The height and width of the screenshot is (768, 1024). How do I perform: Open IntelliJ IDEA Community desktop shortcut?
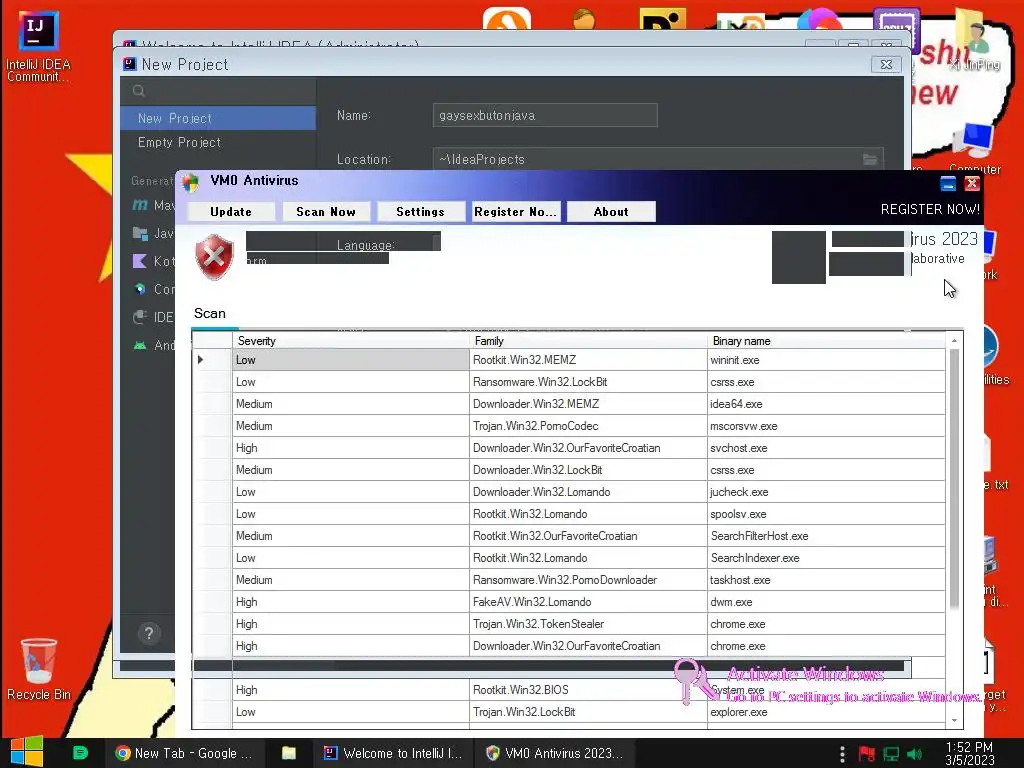[x=39, y=47]
